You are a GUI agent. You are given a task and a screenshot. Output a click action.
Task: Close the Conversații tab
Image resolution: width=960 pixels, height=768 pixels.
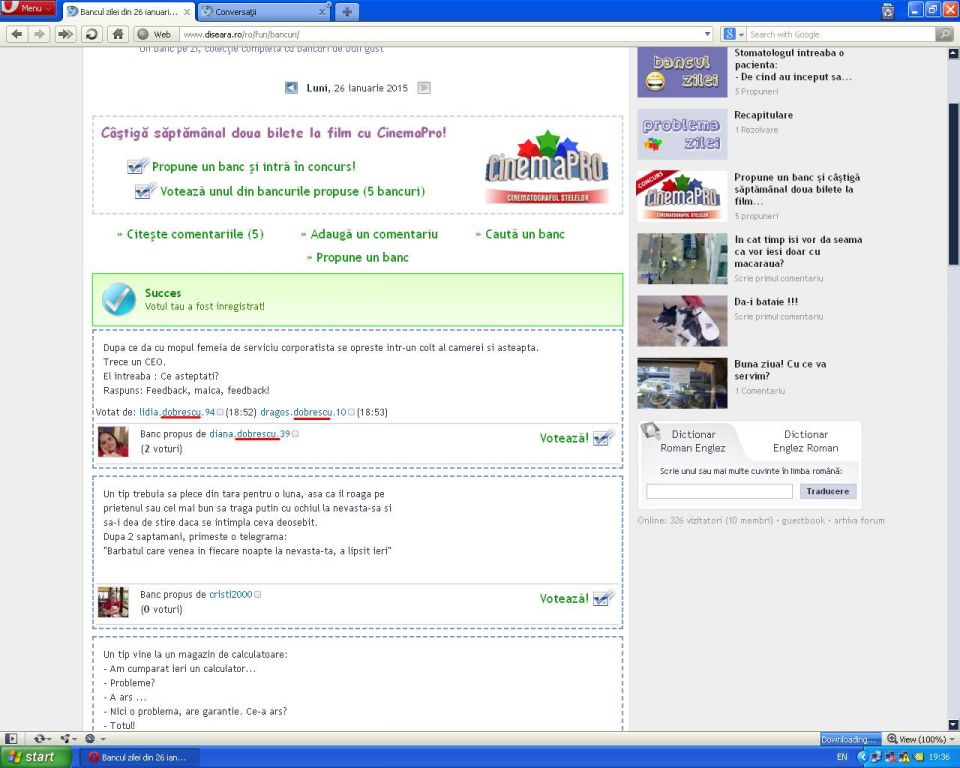coord(322,12)
